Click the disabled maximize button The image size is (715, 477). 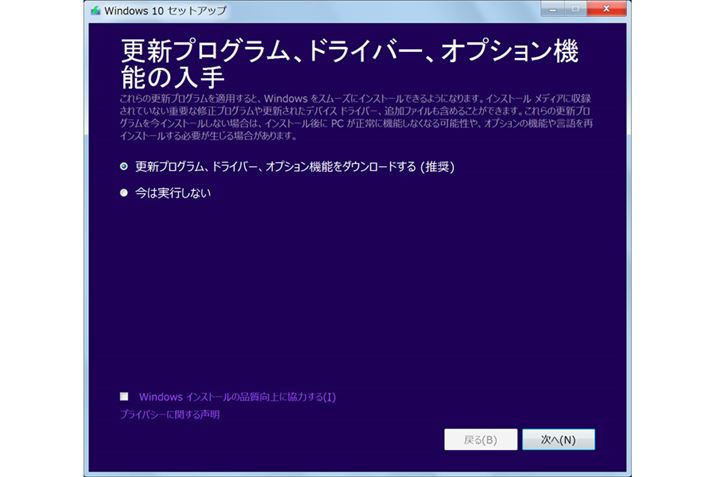(575, 9)
